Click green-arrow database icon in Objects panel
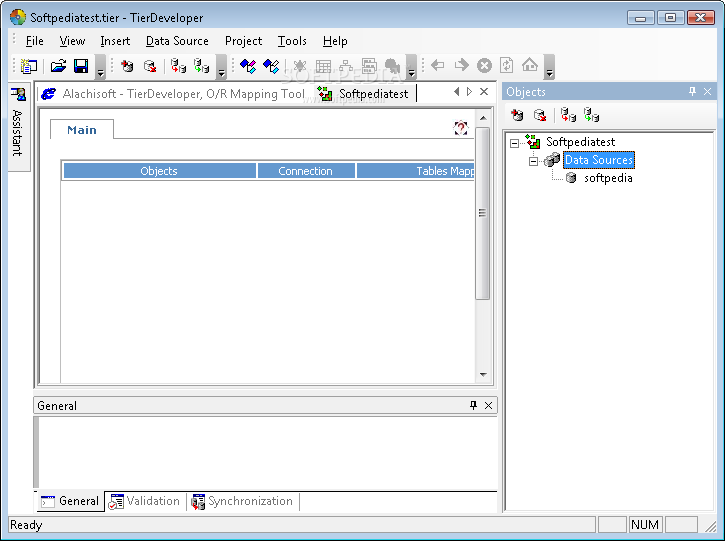Image resolution: width=725 pixels, height=541 pixels. tap(591, 115)
